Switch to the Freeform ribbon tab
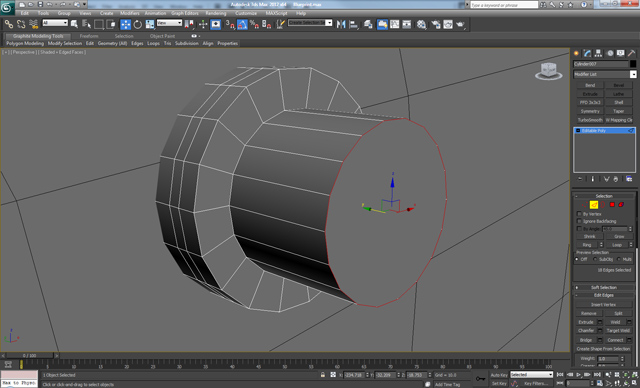Viewport: 640px width, 388px height. click(x=89, y=36)
